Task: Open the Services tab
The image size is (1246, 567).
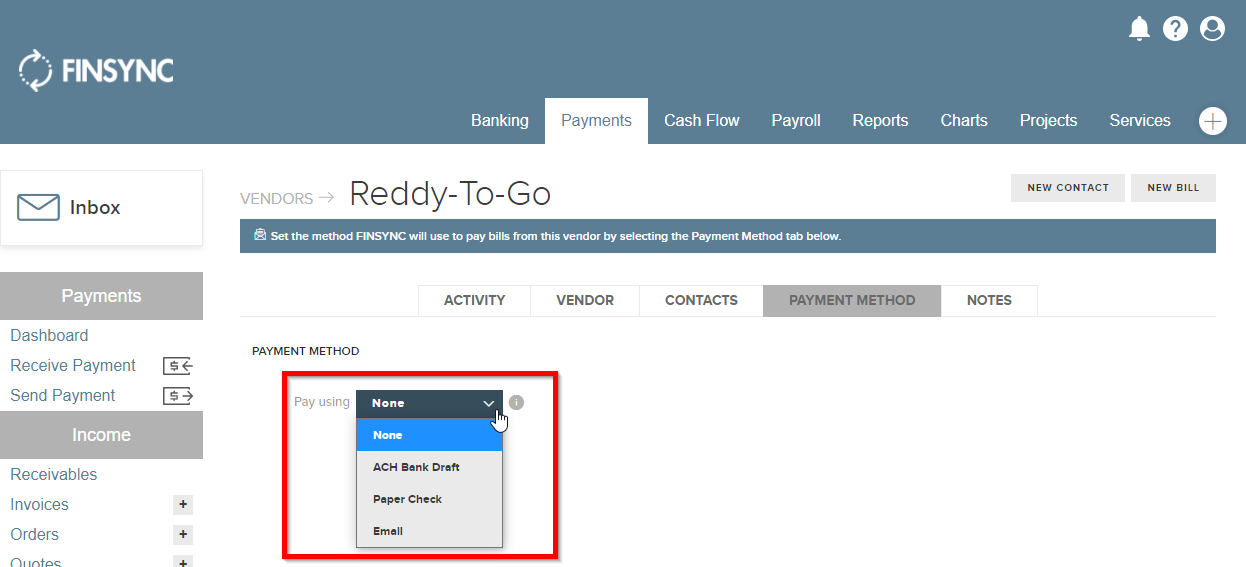Action: 1140,121
